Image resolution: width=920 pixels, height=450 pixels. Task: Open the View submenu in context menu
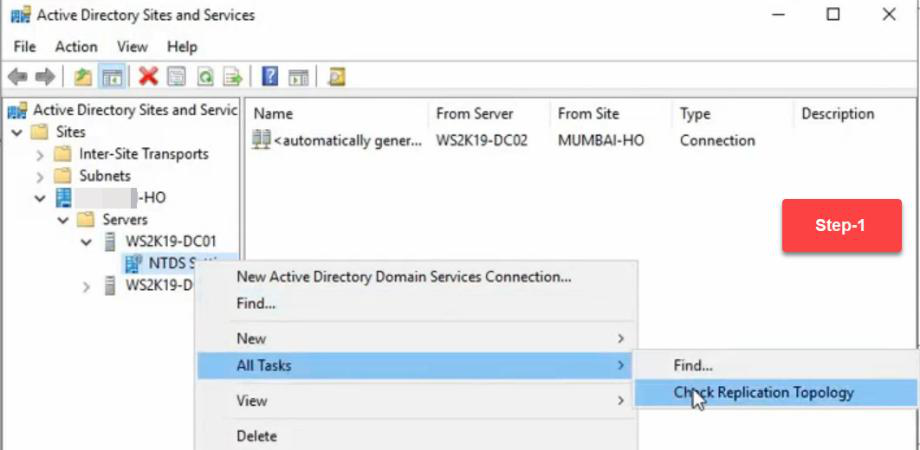click(417, 401)
